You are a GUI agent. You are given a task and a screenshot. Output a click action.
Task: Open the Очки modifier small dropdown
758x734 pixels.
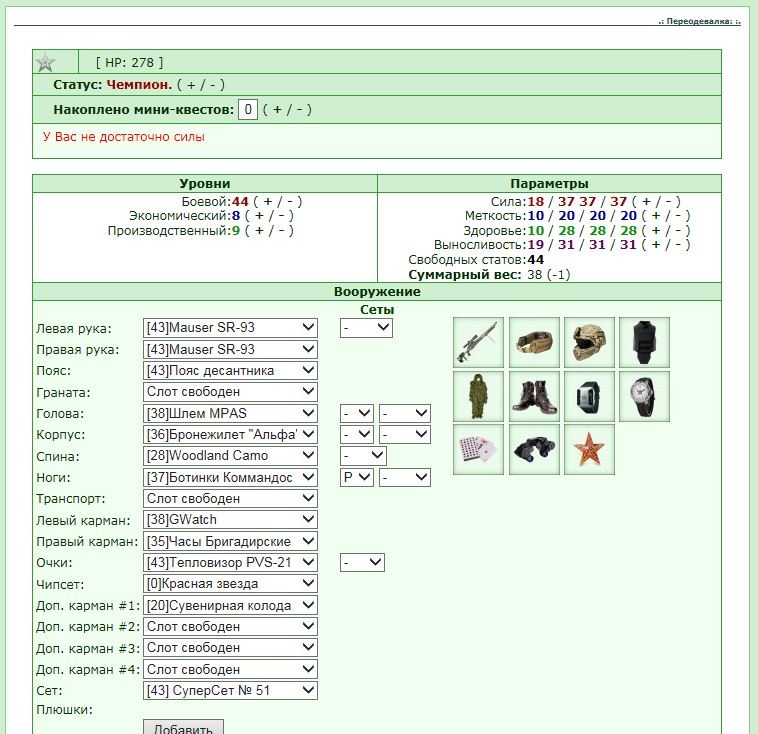[362, 562]
